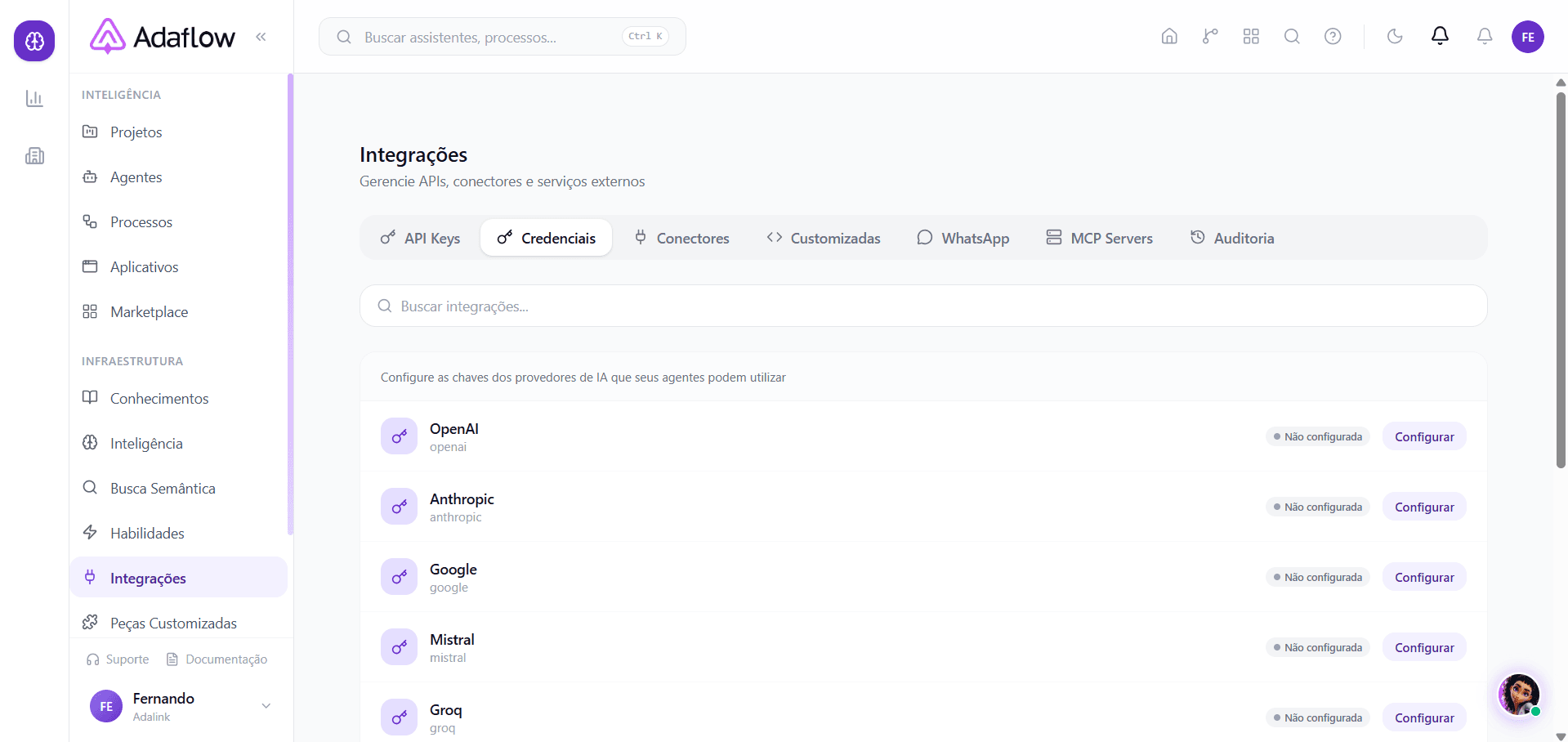Click Google 'Não configurada' status badge
Screen dimensions: 1568x742
1317,577
